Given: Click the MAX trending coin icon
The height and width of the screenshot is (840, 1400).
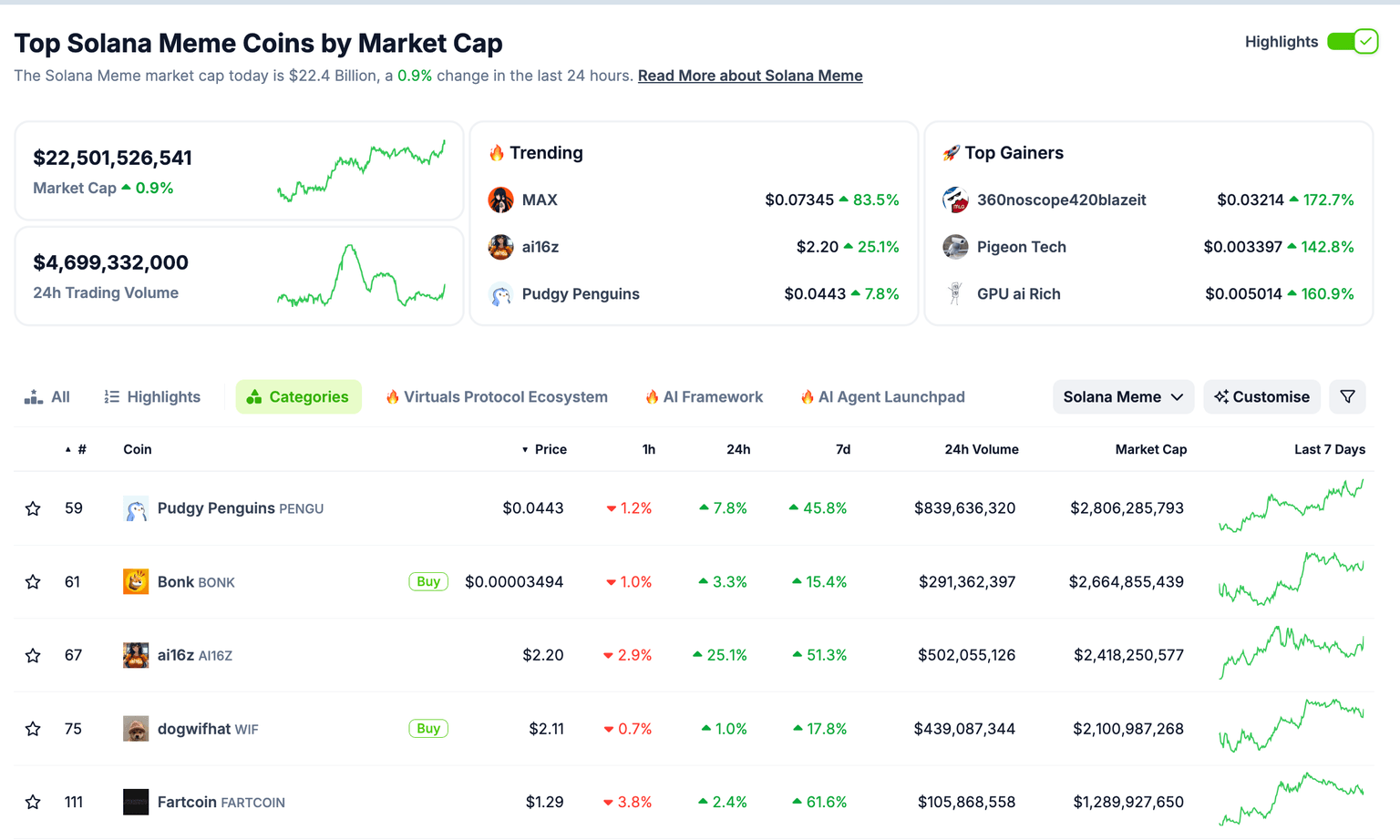Looking at the screenshot, I should tap(500, 200).
